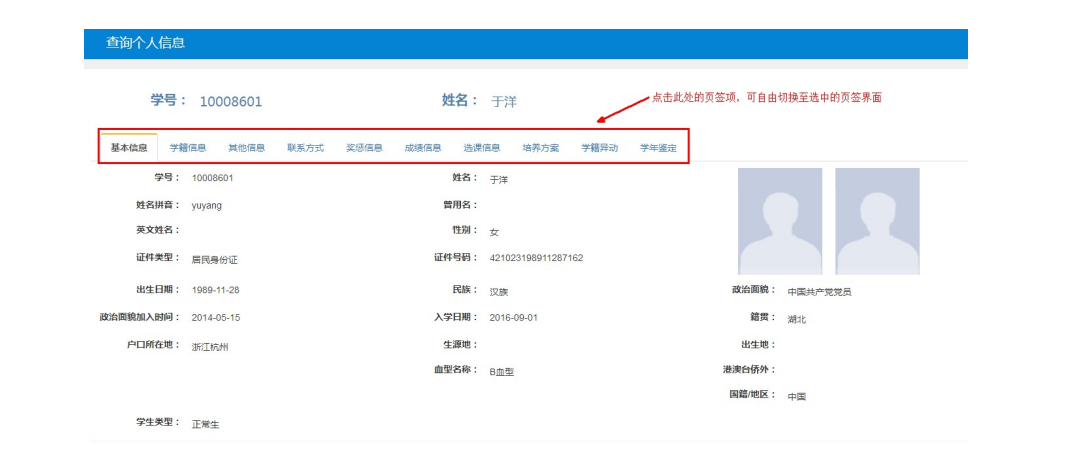Select the join date 2014-05-15
1071x475 pixels.
[x=216, y=318]
